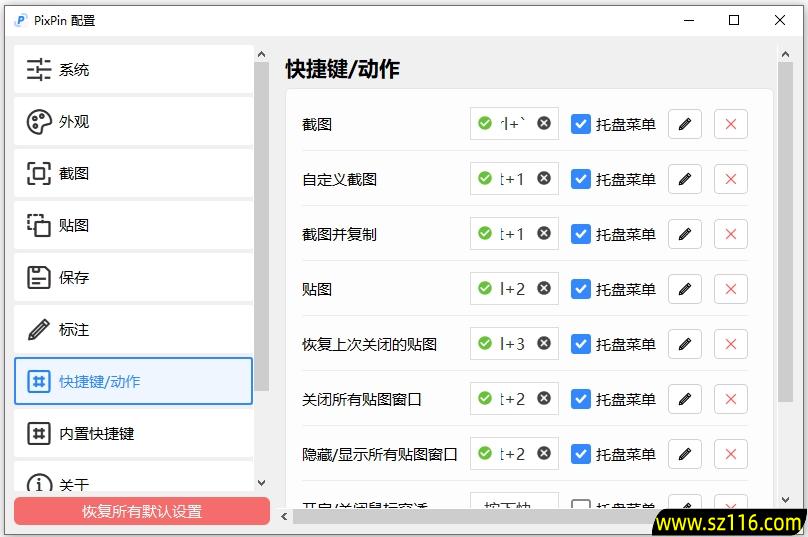Click the edit pencil for 隐藏/显示所有贴图窗口
808x537 pixels.
click(684, 454)
